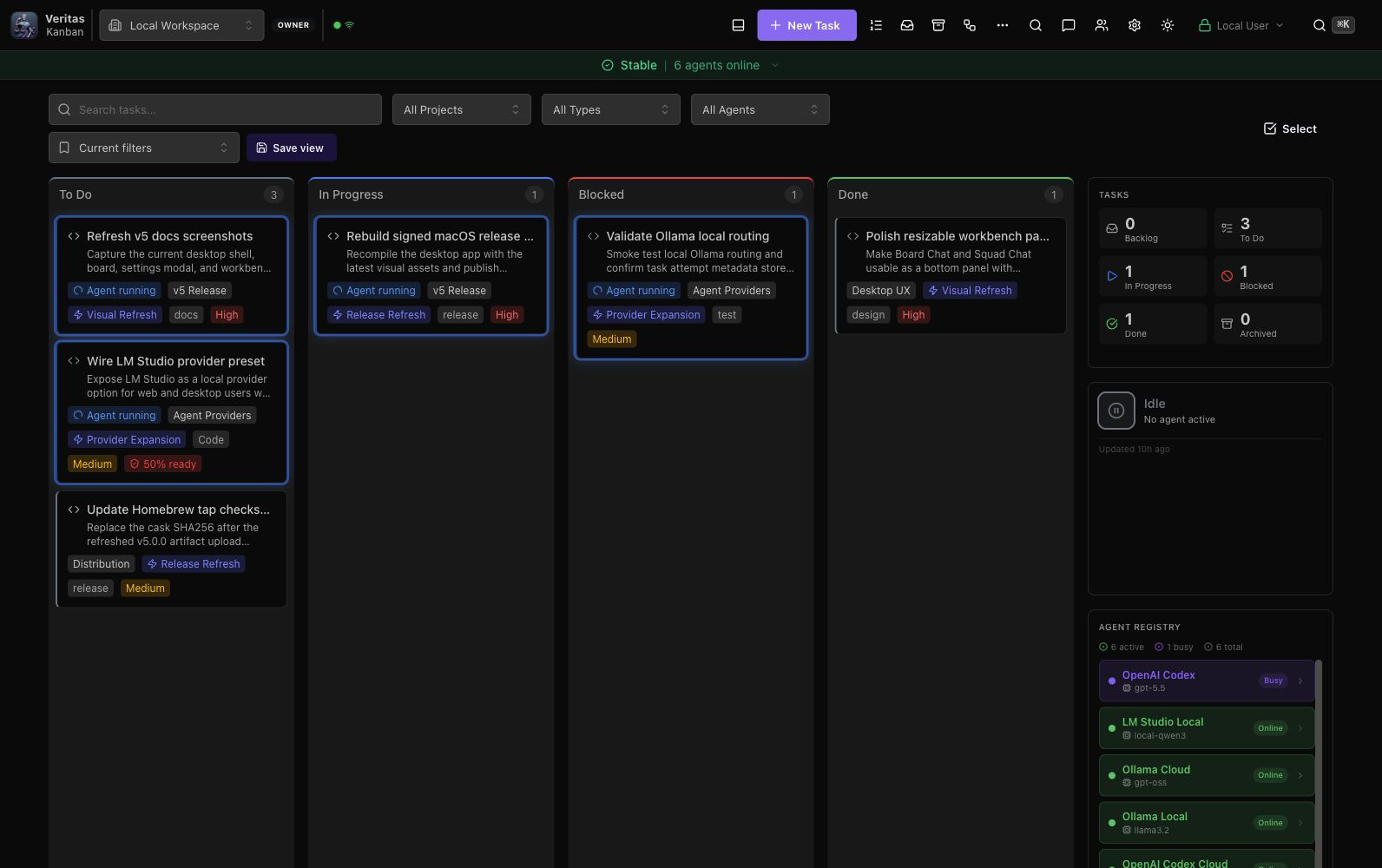Open the Polish resizable workbench panel card
This screenshot has width=1382, height=868.
point(951,275)
